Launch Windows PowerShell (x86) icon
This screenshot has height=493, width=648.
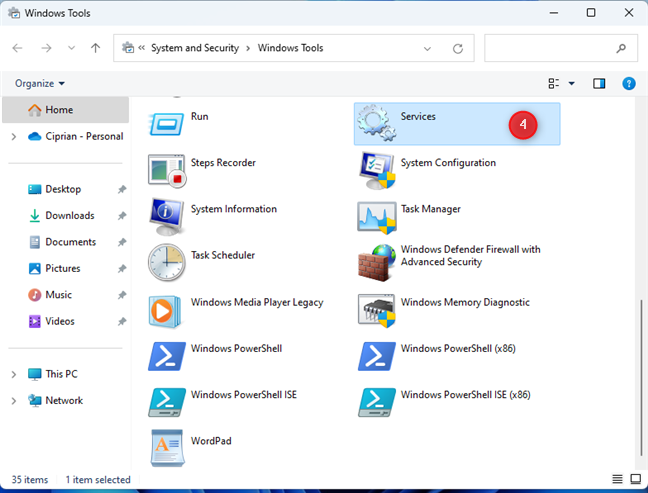pyautogui.click(x=377, y=356)
